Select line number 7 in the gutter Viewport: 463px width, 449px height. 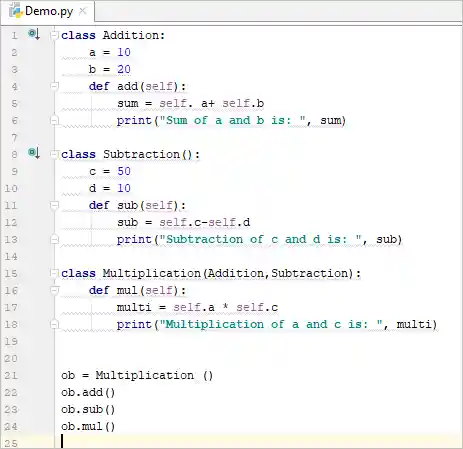14,137
